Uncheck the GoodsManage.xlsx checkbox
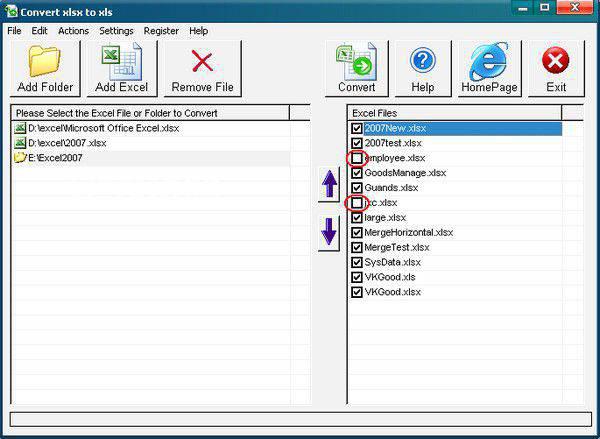This screenshot has height=439, width=600. click(x=357, y=173)
